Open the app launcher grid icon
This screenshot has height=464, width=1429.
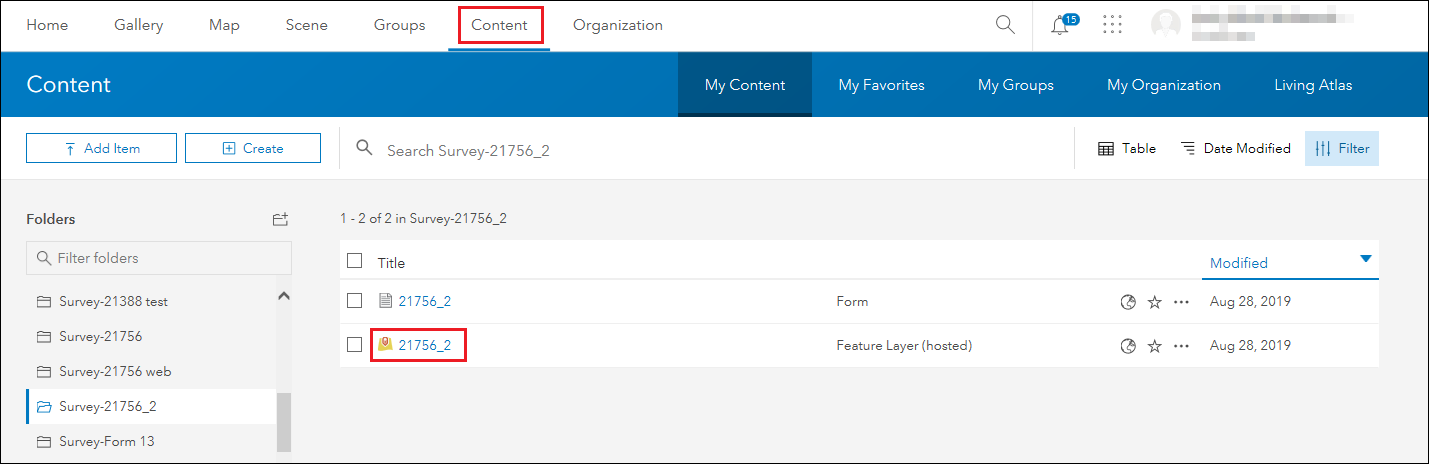point(1112,25)
